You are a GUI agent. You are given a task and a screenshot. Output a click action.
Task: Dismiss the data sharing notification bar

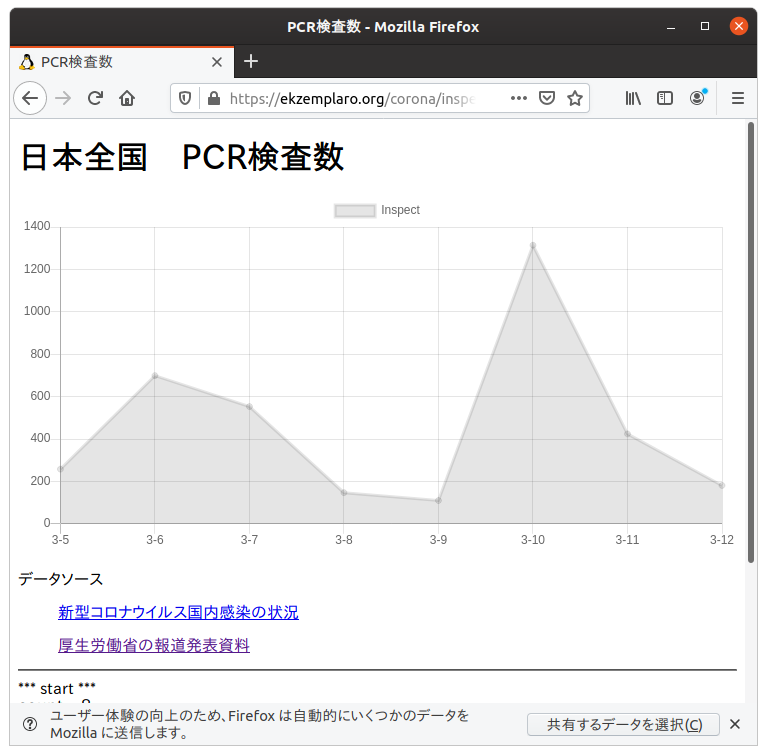pos(735,724)
